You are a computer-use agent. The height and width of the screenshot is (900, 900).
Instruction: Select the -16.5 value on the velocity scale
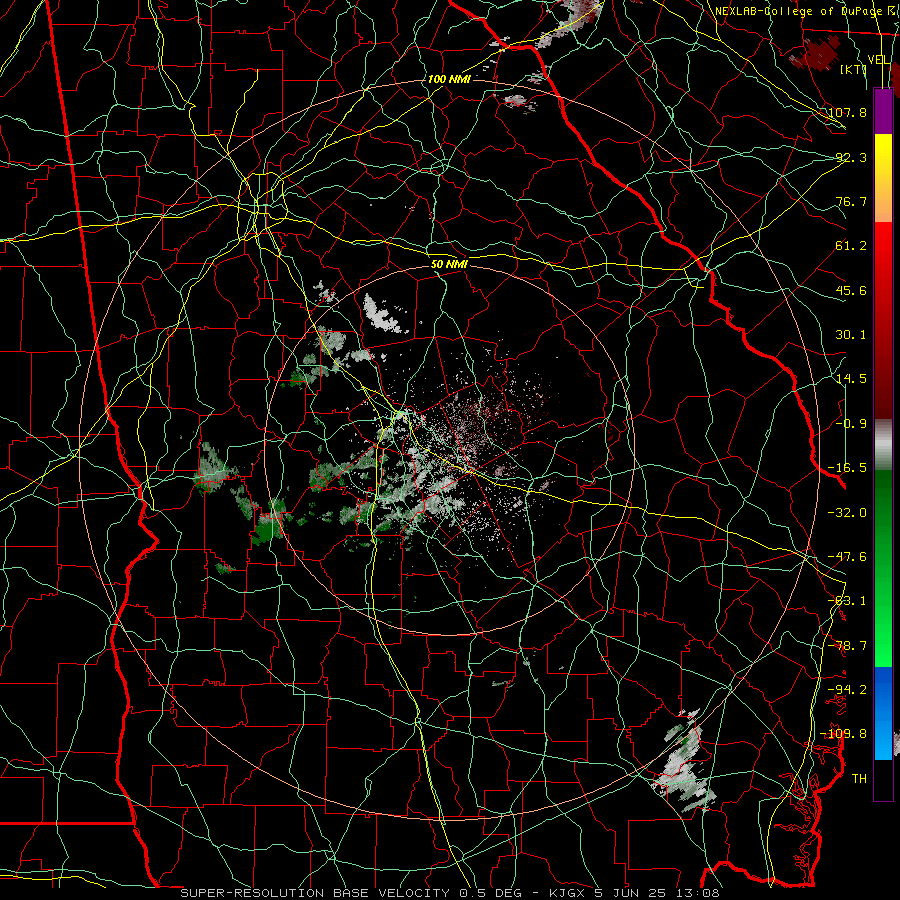848,468
